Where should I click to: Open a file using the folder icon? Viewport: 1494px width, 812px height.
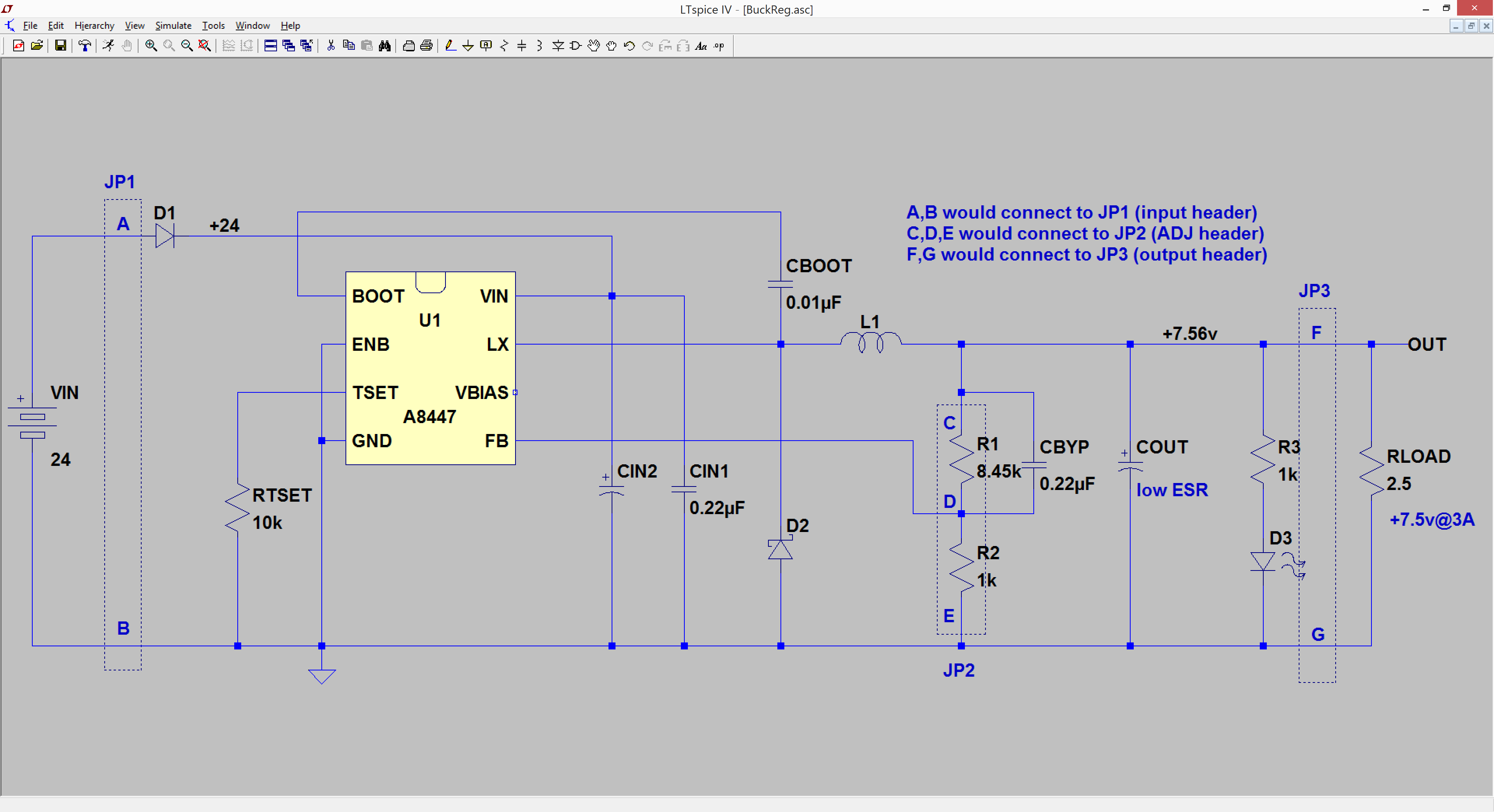pos(37,46)
